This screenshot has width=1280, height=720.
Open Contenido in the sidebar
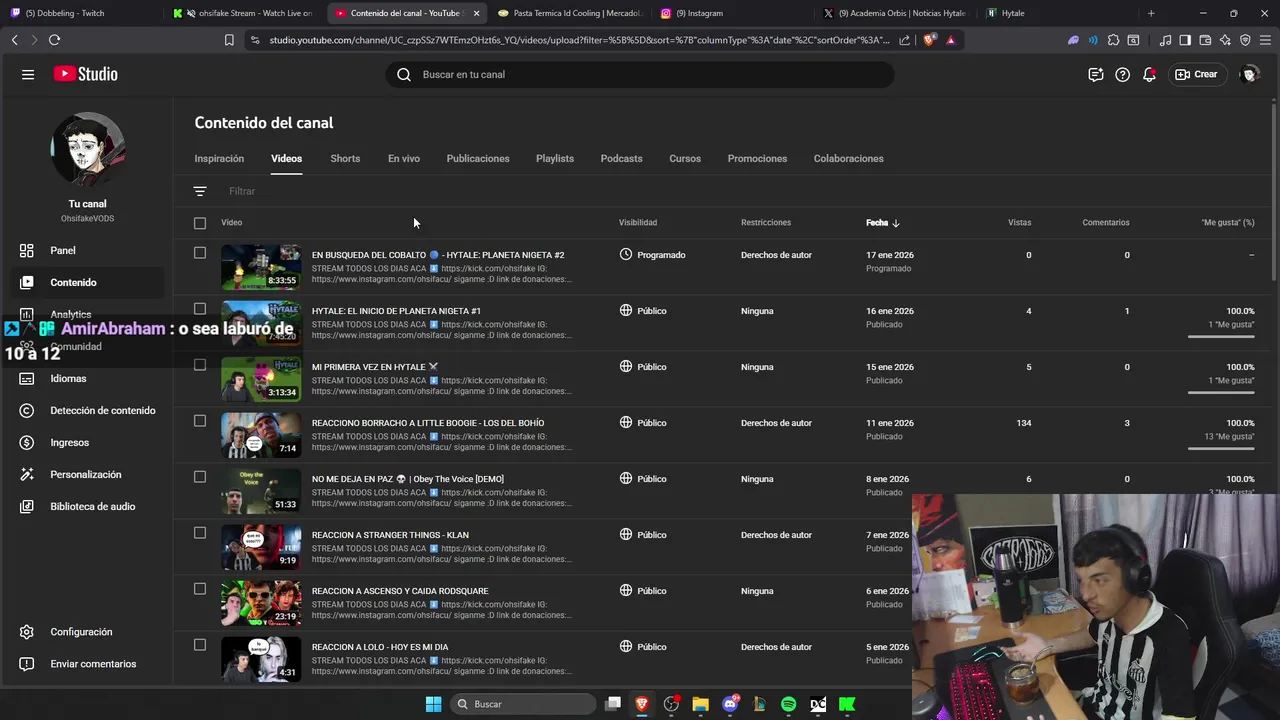pyautogui.click(x=88, y=282)
